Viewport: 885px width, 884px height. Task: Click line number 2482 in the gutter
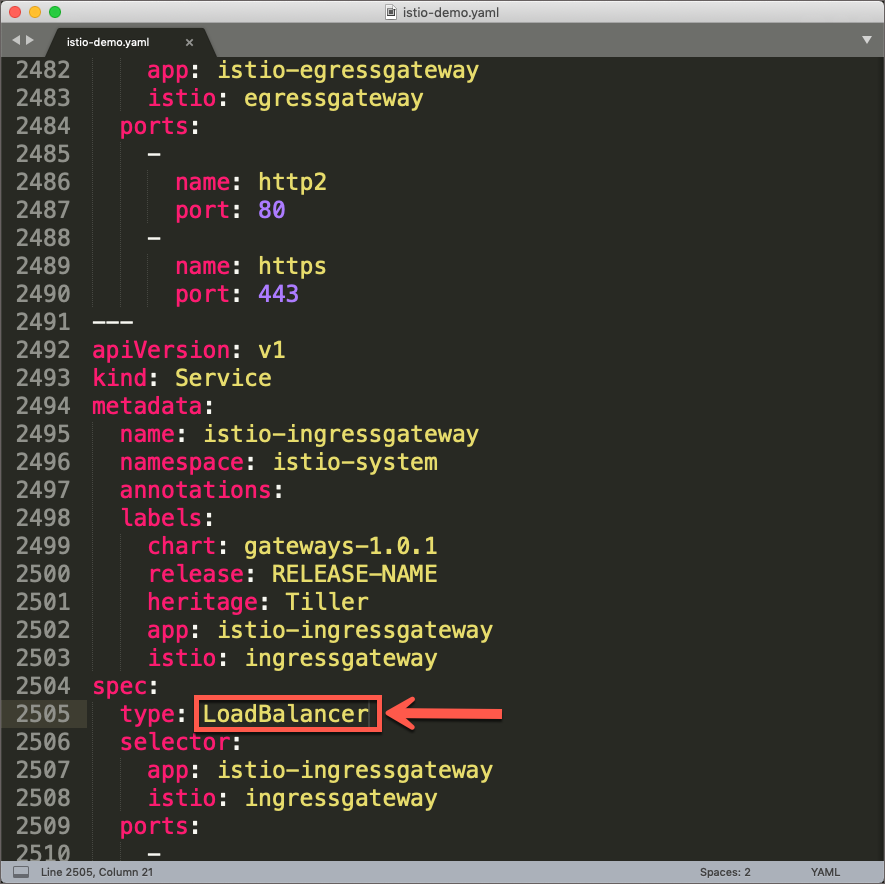[43, 70]
